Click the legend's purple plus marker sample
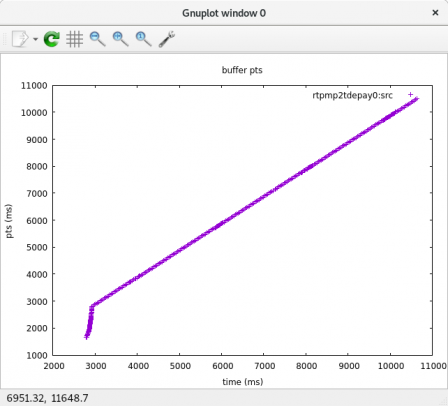The width and height of the screenshot is (448, 406). point(410,95)
